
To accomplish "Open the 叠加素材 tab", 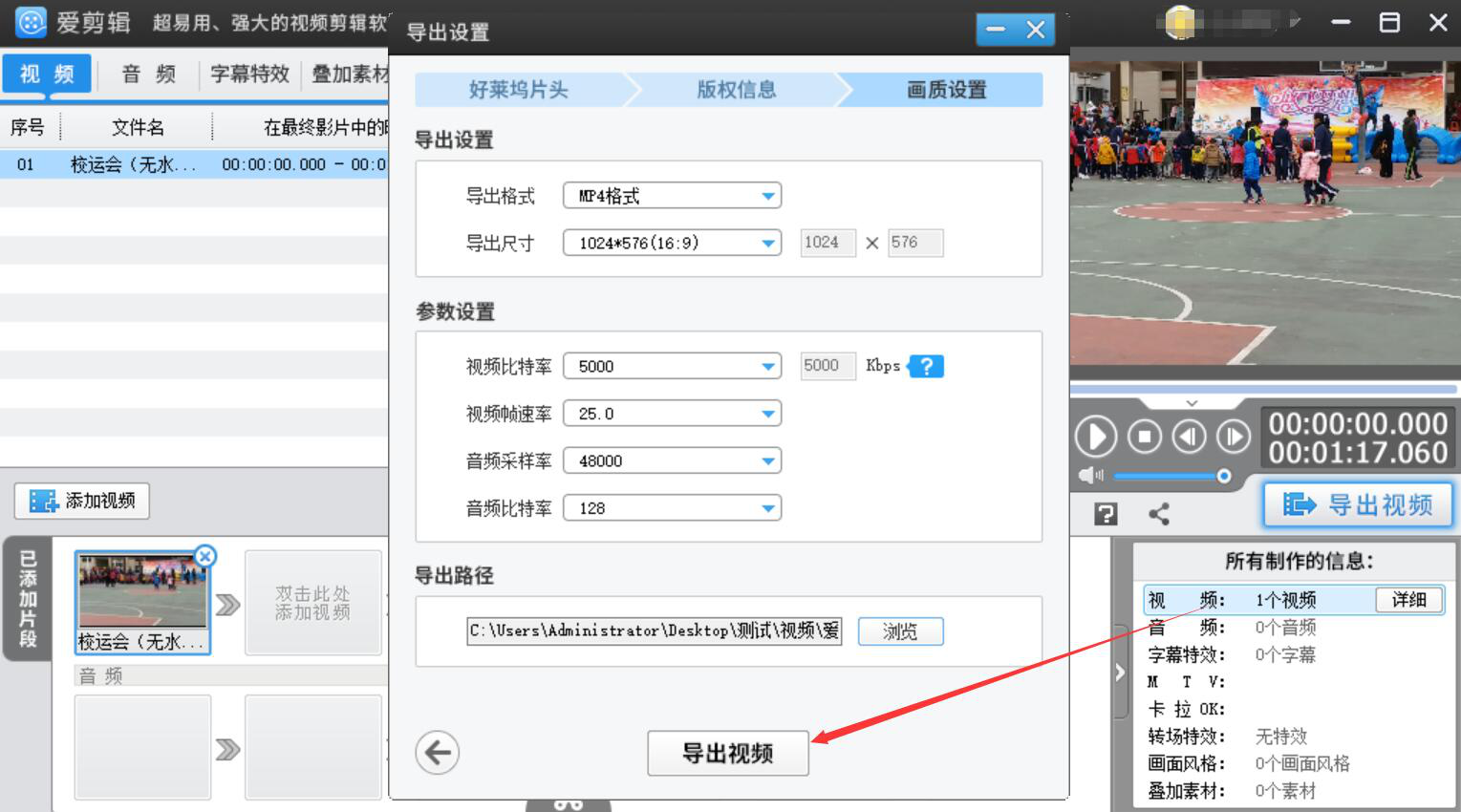I will point(350,74).
